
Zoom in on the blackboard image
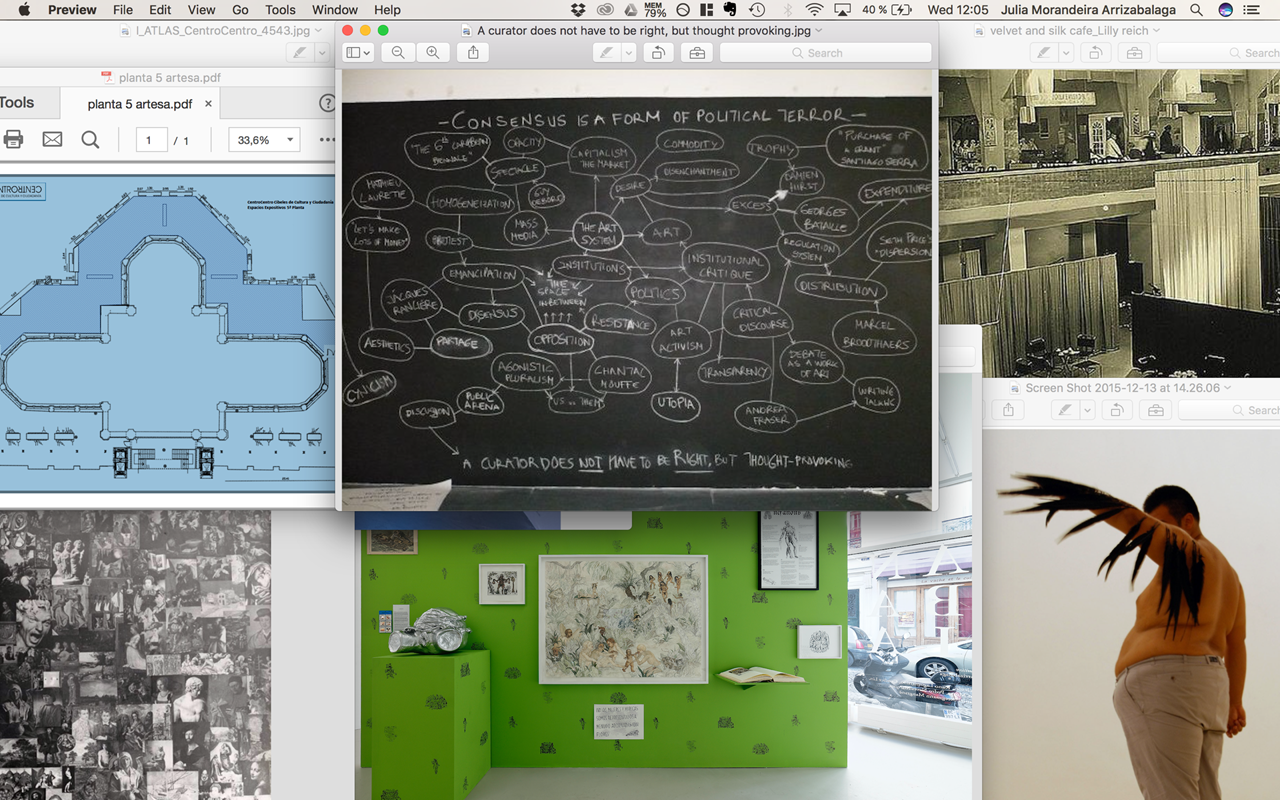(432, 53)
